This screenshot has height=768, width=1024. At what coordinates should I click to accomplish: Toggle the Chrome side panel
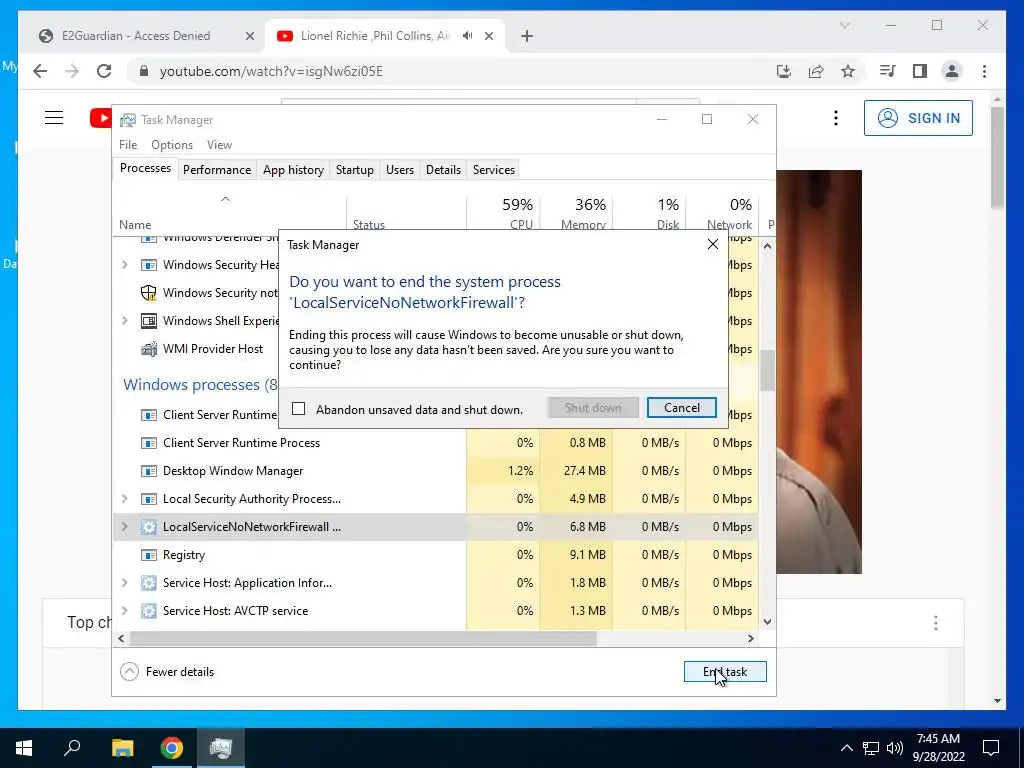pos(920,71)
